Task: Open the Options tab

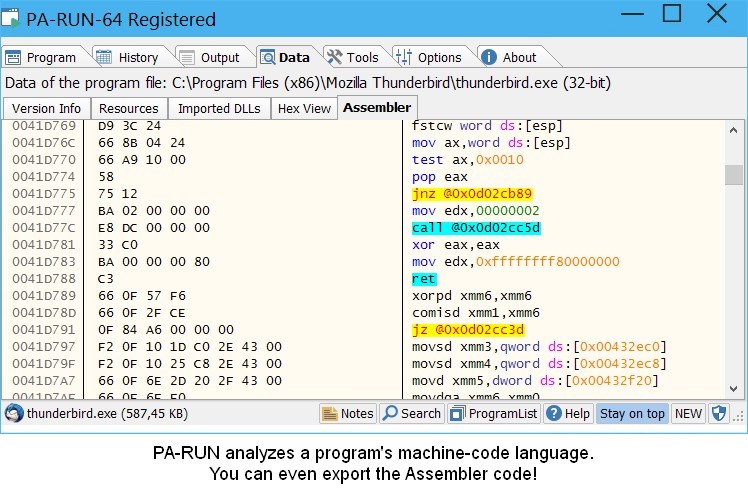Action: (428, 57)
